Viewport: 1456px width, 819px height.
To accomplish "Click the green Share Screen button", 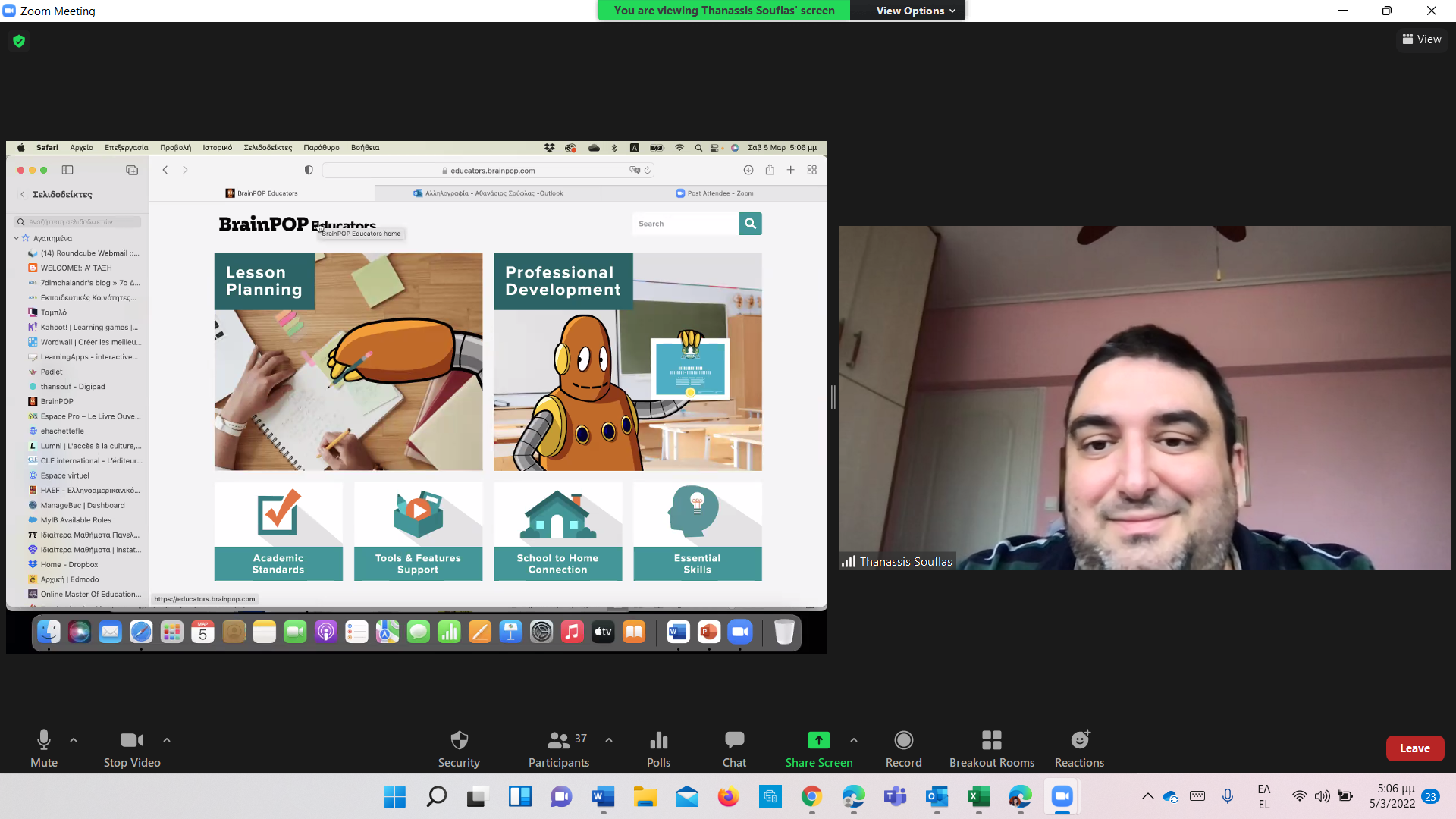I will [819, 748].
